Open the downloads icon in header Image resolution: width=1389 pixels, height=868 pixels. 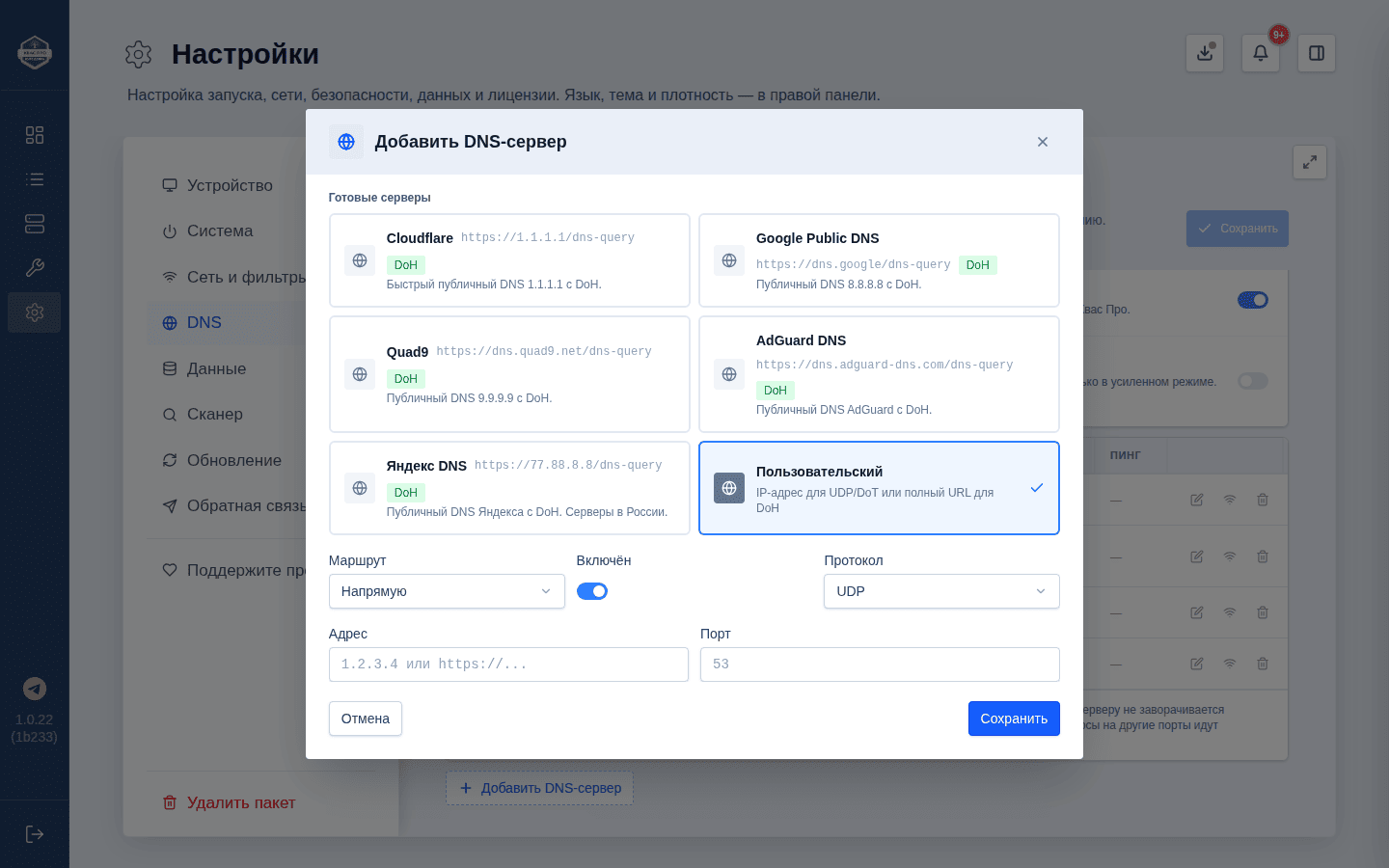pos(1205,53)
